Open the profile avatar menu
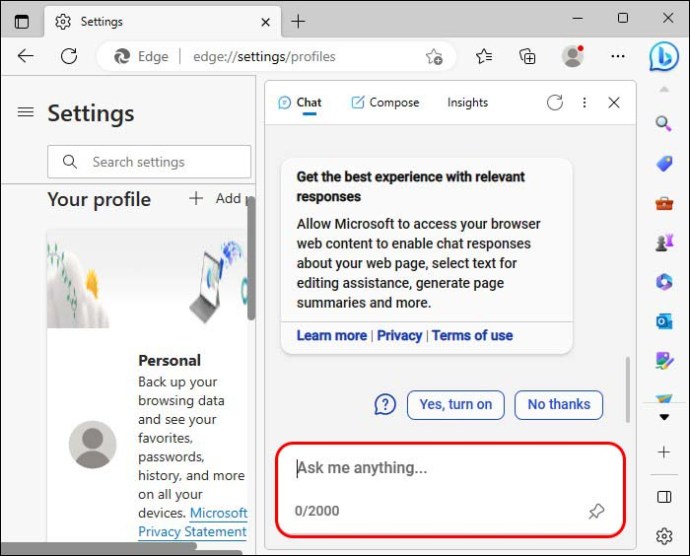Screen dimensions: 690x556 573,56
